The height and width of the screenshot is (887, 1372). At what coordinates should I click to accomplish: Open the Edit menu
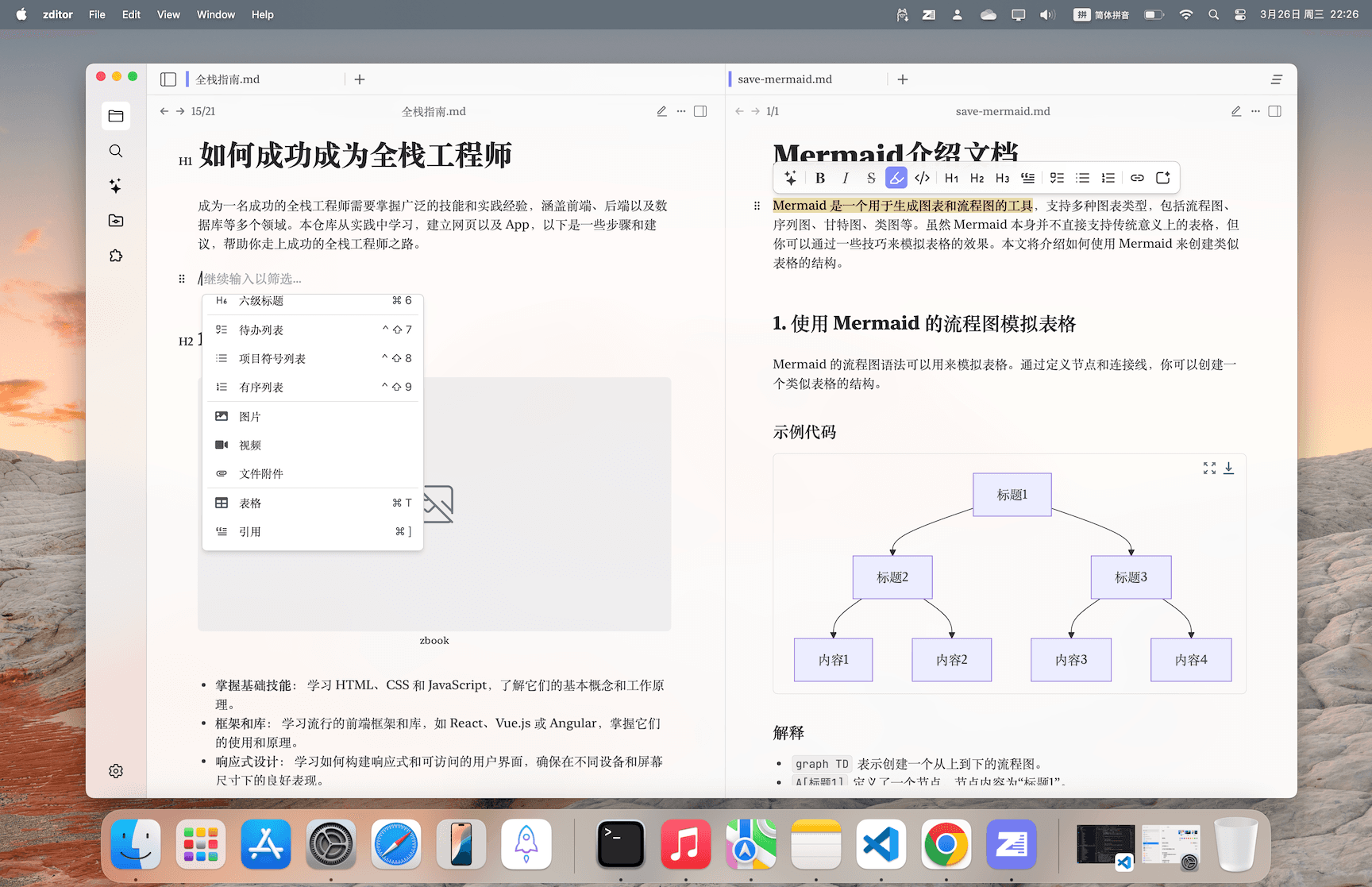click(x=131, y=14)
